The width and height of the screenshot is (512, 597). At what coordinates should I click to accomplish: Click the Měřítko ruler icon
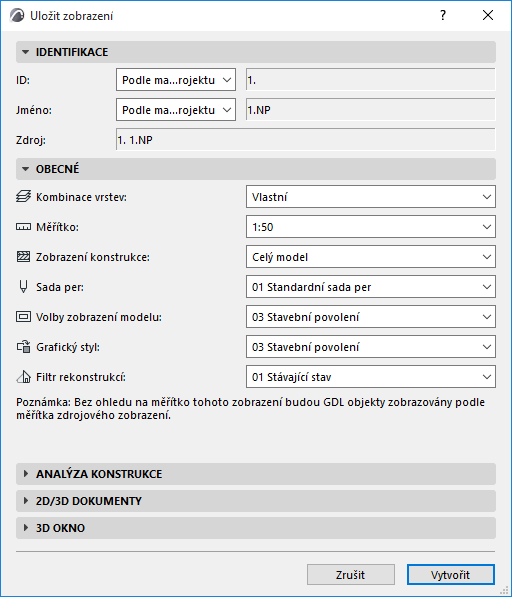click(x=23, y=227)
